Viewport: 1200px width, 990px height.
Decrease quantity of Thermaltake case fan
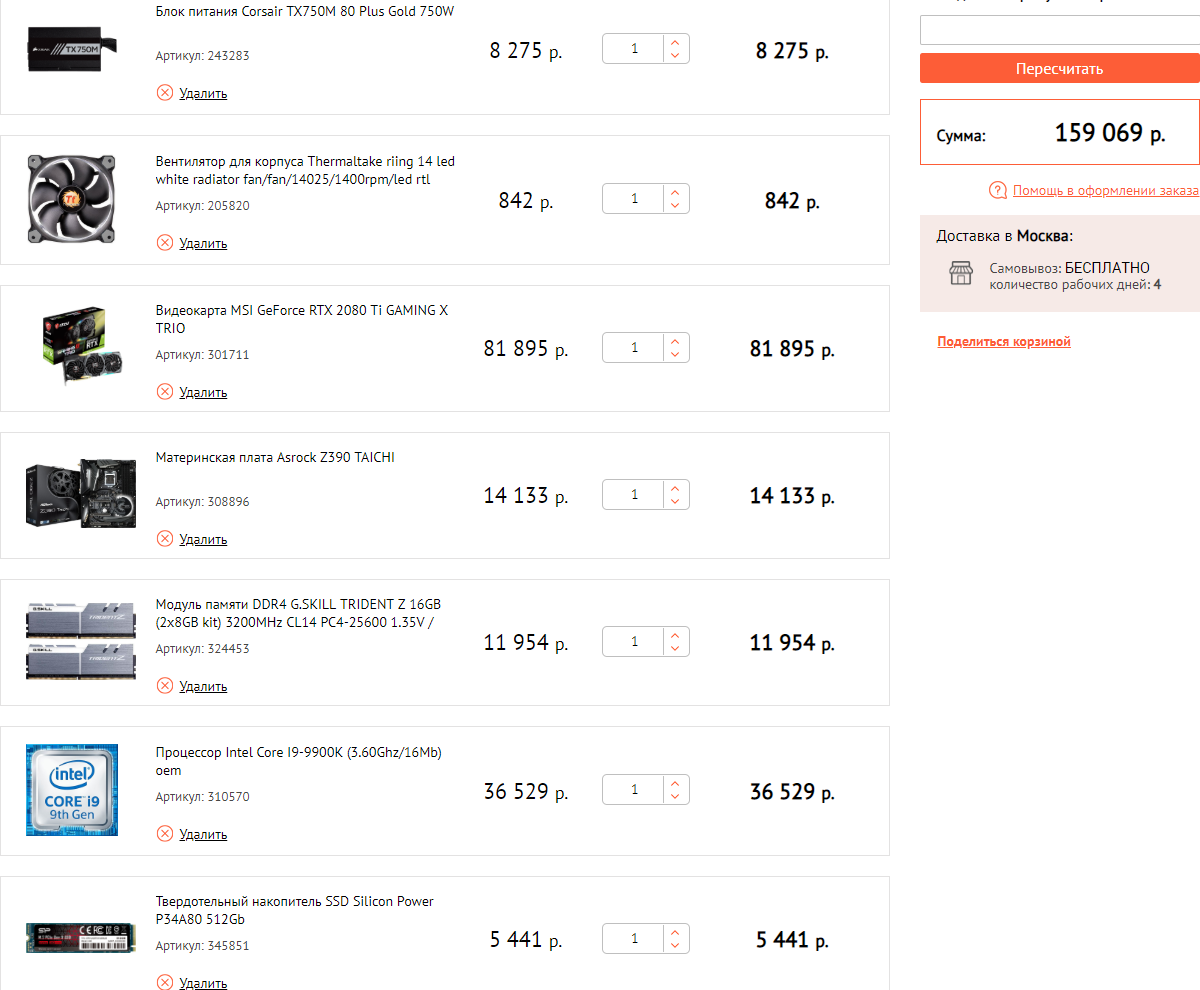[675, 205]
